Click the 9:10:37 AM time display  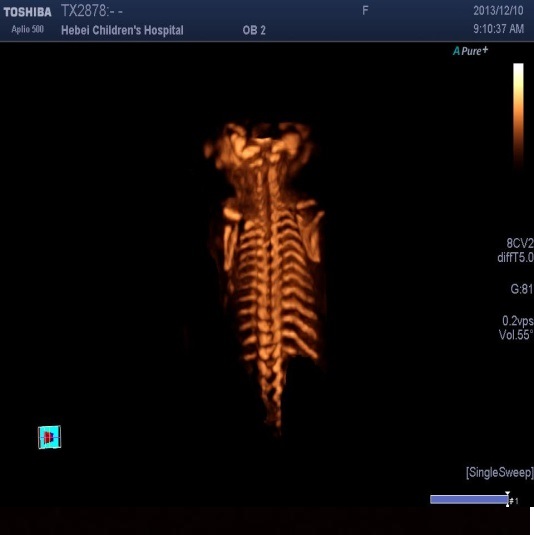click(x=499, y=29)
